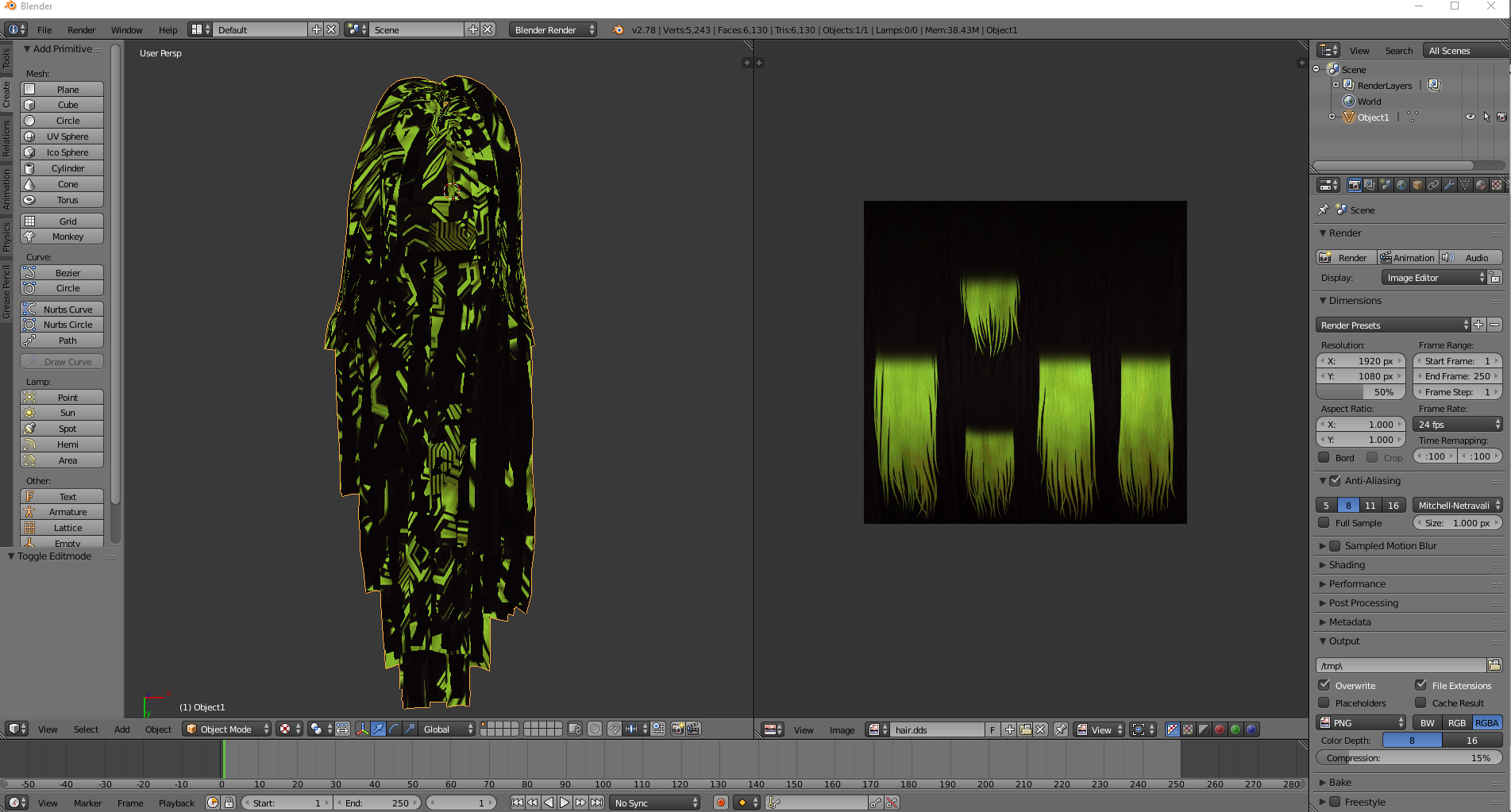Open the Mesh Data properties tab

point(1465,185)
